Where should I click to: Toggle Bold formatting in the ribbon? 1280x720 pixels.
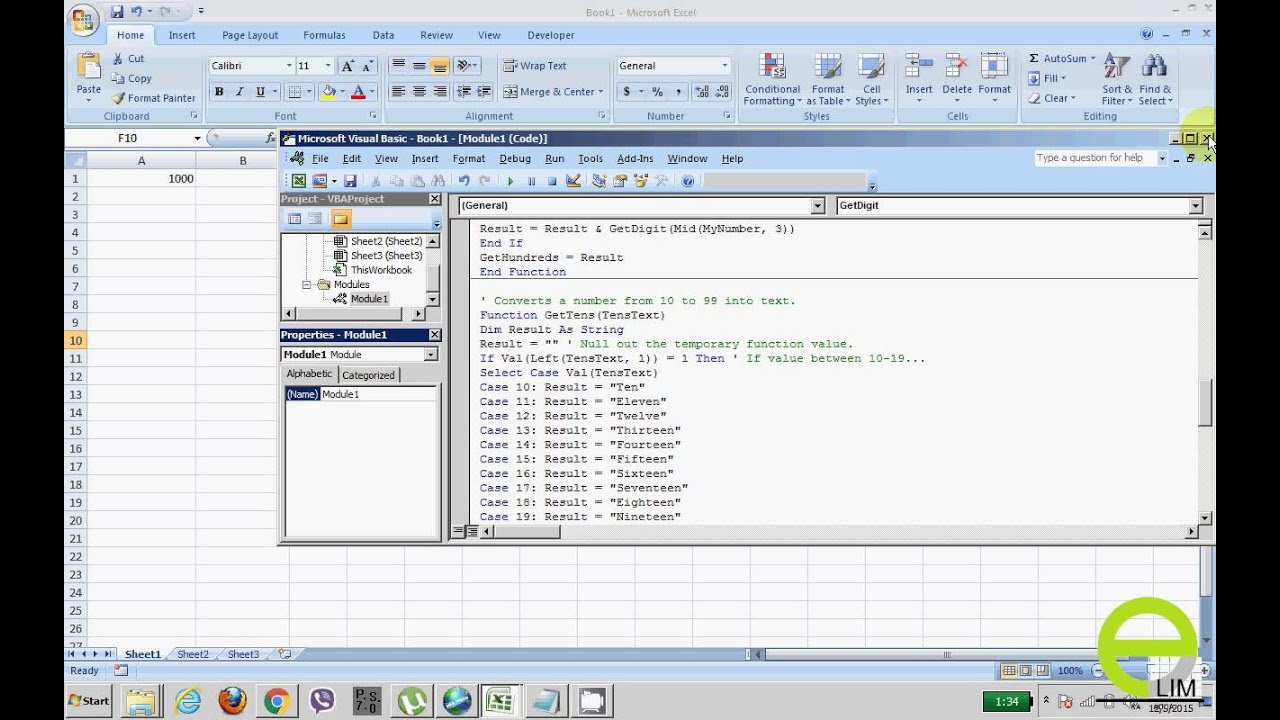[x=219, y=92]
